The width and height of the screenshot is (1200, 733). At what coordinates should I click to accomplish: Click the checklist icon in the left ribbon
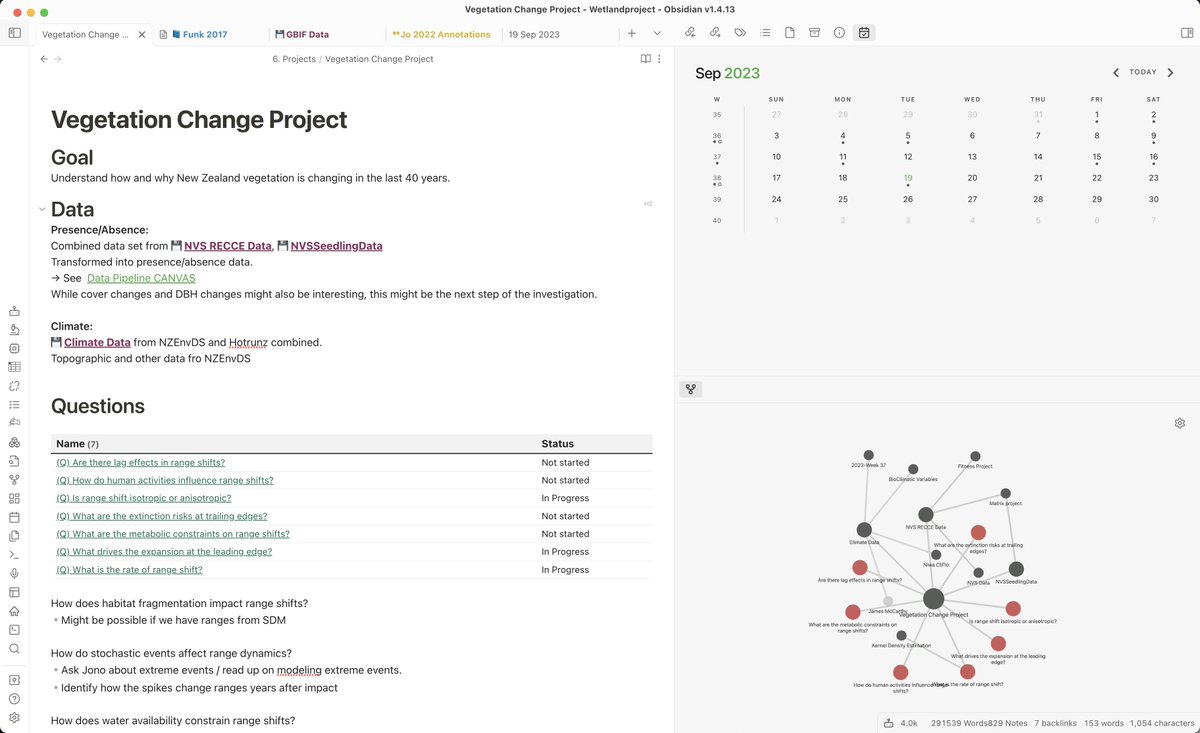click(14, 405)
